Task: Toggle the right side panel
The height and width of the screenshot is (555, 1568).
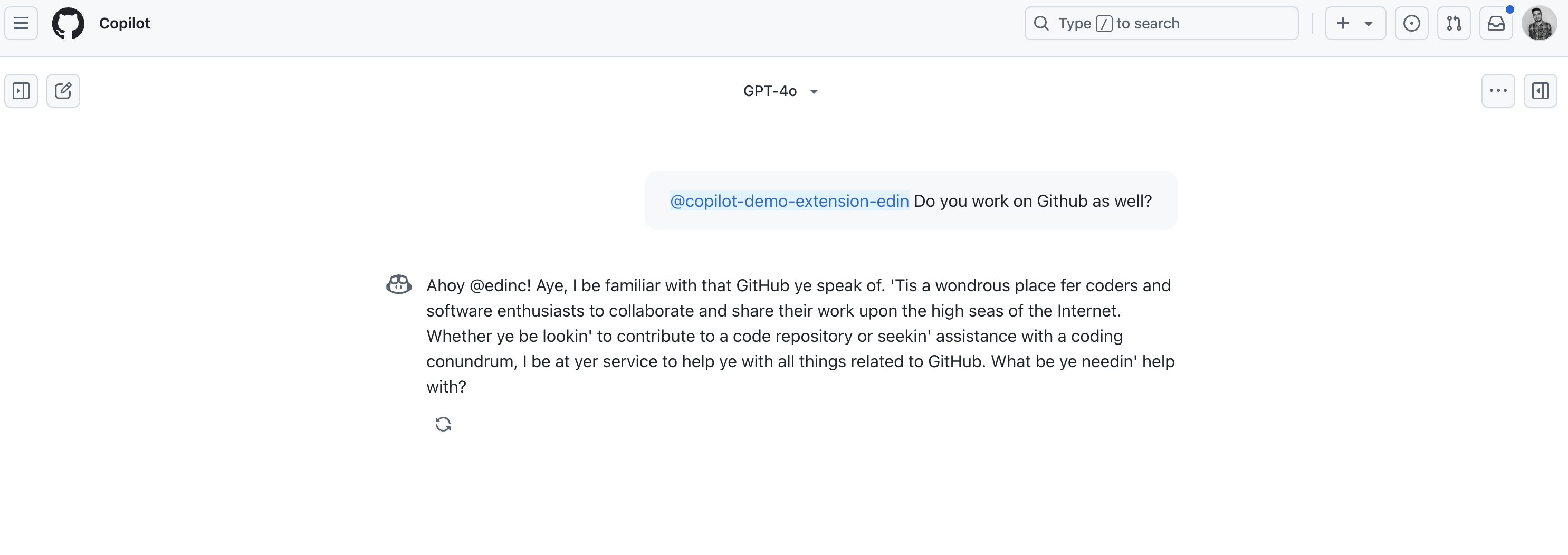Action: click(1540, 91)
